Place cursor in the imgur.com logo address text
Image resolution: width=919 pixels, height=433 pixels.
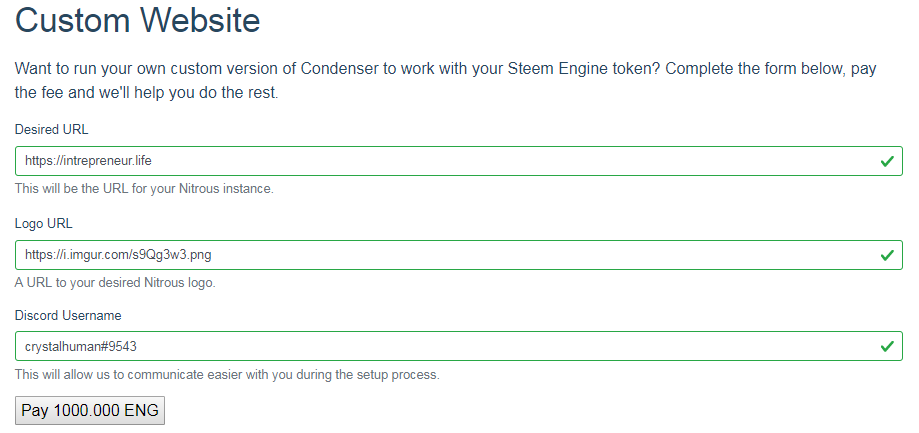[118, 255]
